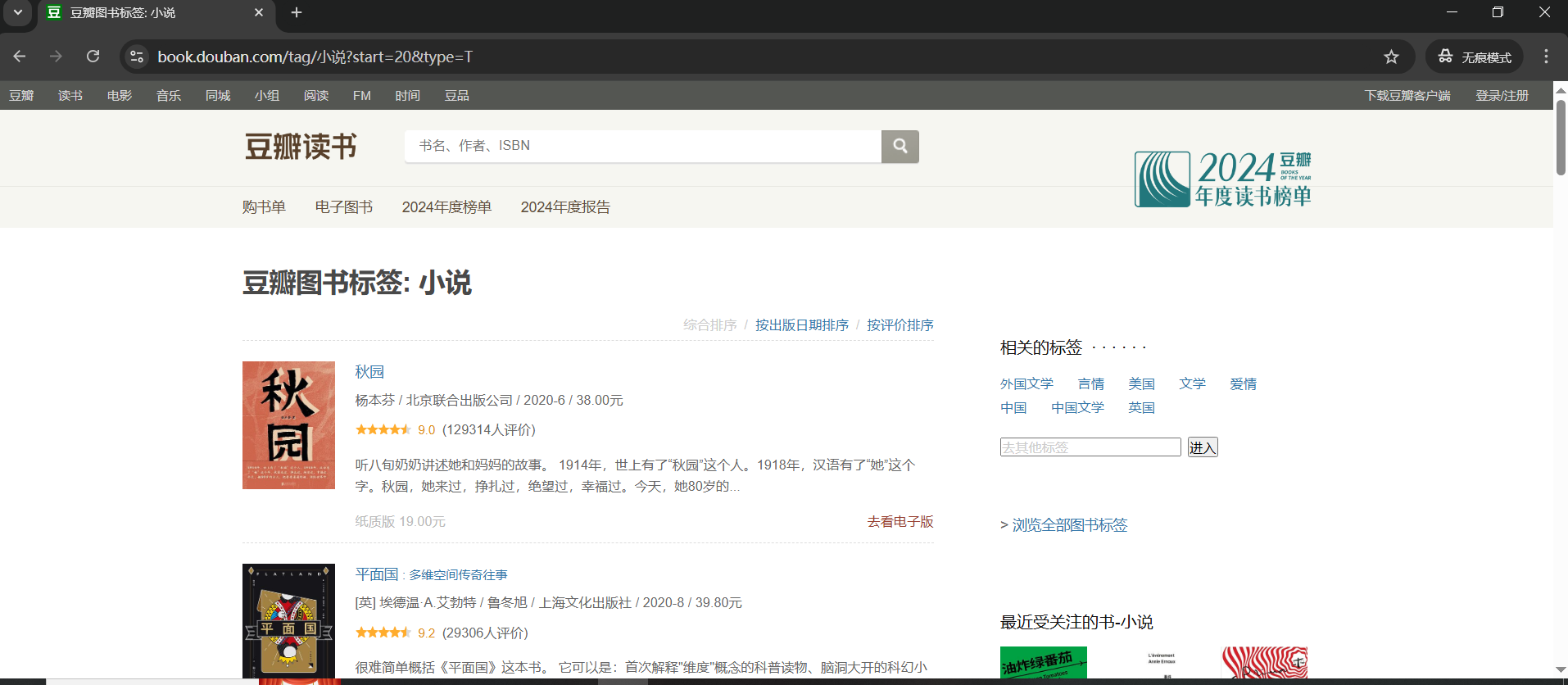1568x685 pixels.
Task: Select the 美国 related tag
Action: pos(1142,384)
